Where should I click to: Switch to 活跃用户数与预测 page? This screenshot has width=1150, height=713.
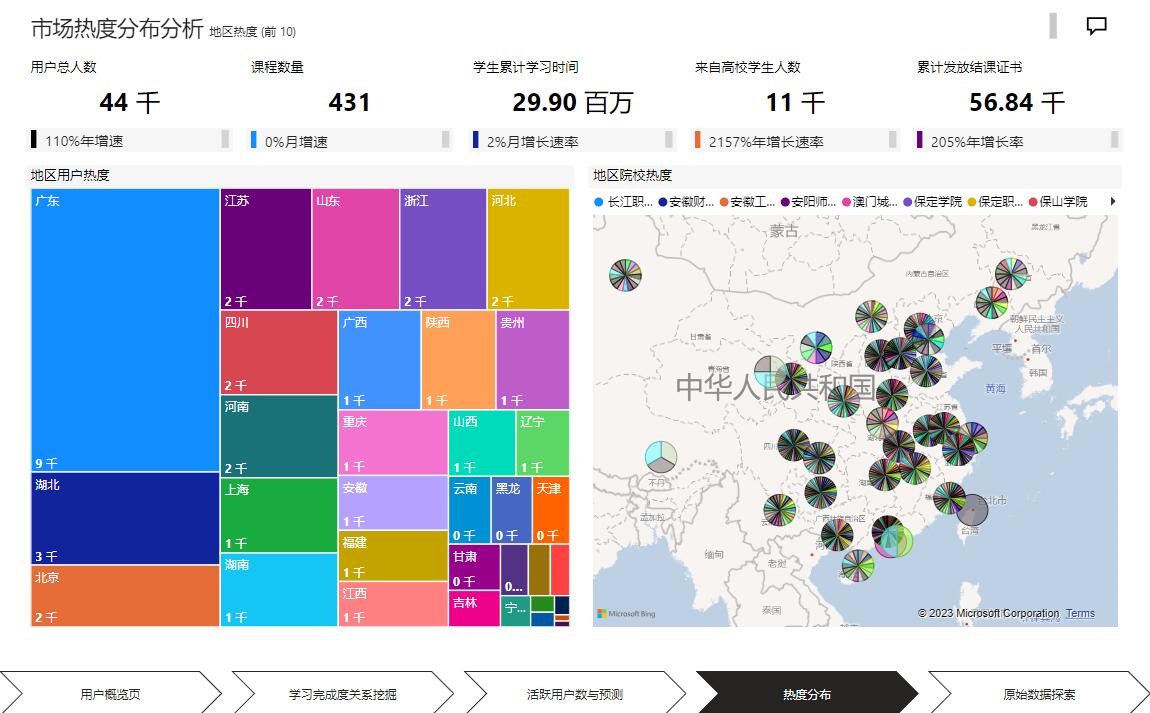tap(574, 693)
